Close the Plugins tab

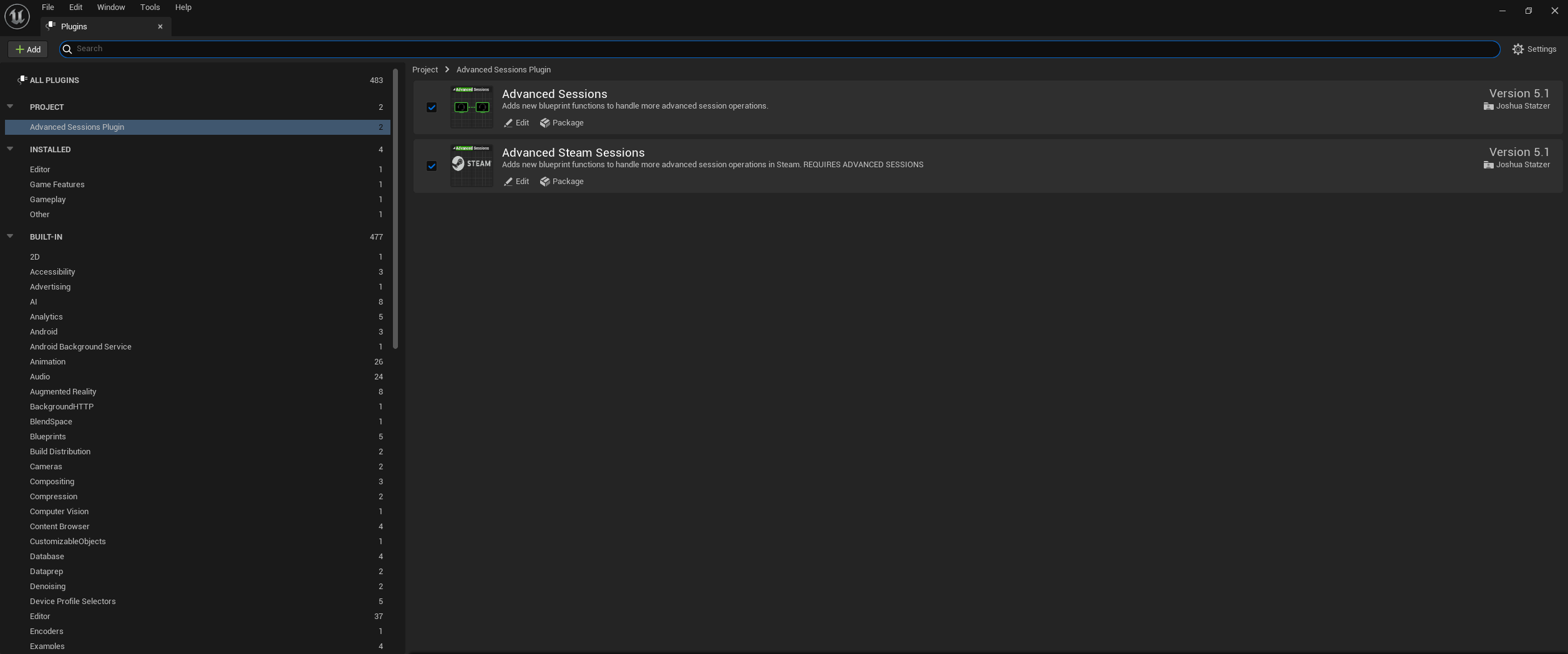[x=160, y=26]
